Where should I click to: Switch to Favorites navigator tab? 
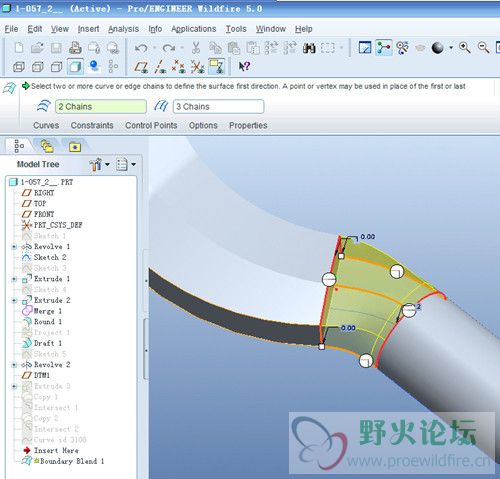(75, 147)
